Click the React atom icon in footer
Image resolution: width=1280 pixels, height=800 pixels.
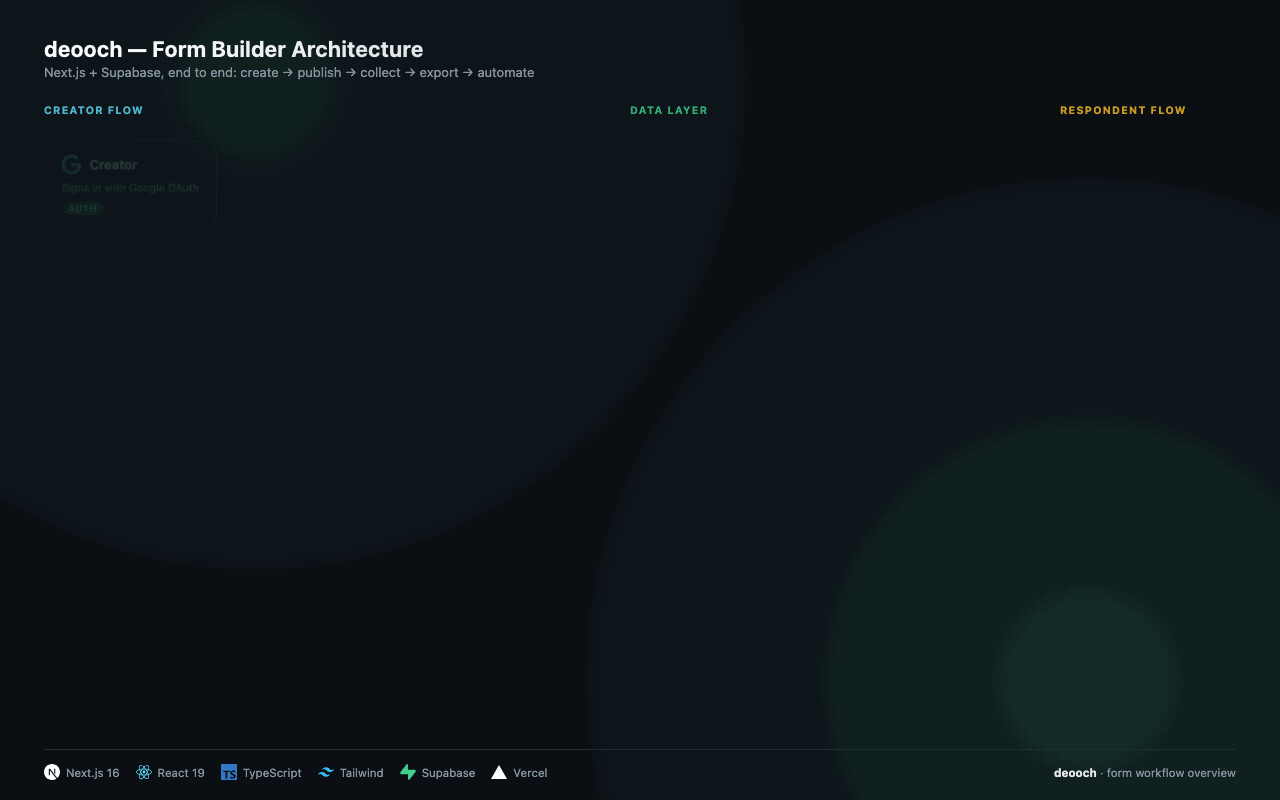(144, 773)
